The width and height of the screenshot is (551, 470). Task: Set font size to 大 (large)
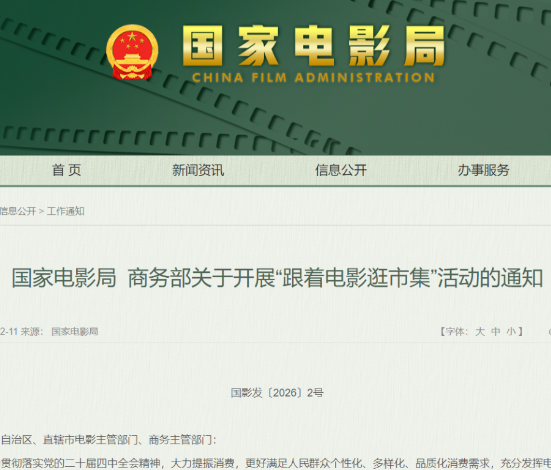click(480, 331)
